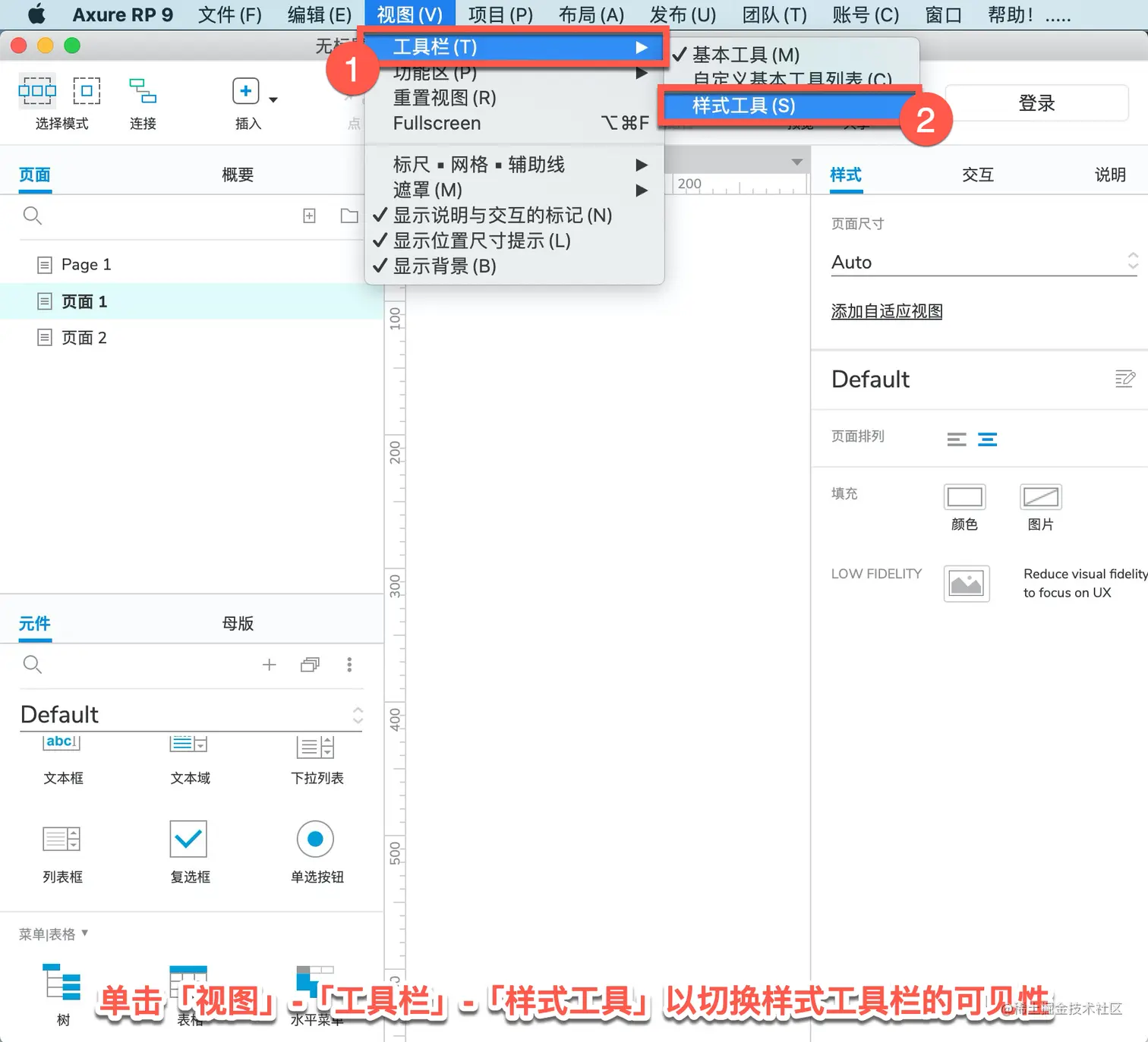This screenshot has height=1042, width=1148.
Task: Switch to the 母版 tab
Action: (x=238, y=623)
